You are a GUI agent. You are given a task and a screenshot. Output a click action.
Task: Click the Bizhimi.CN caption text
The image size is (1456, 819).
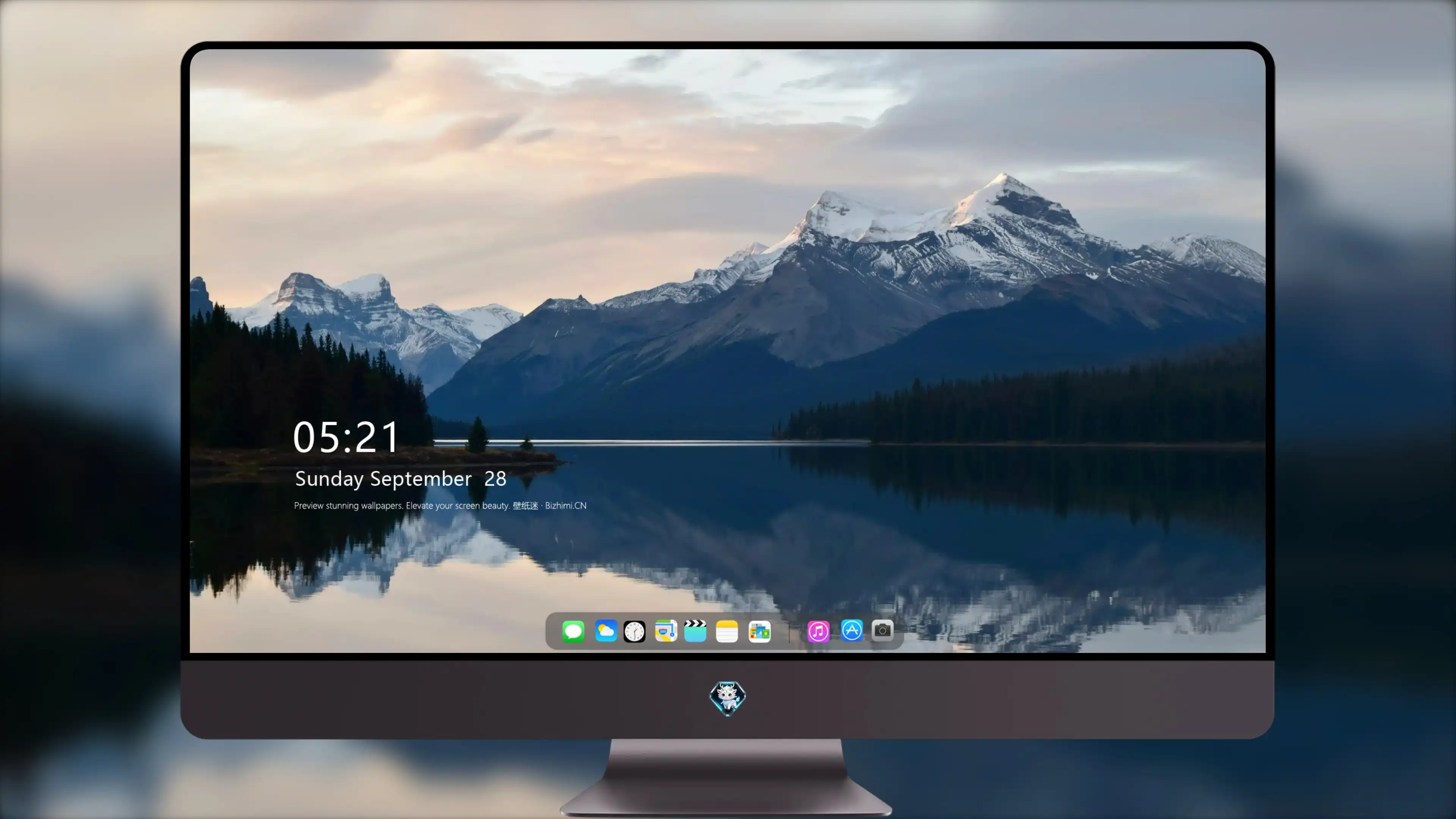566,505
